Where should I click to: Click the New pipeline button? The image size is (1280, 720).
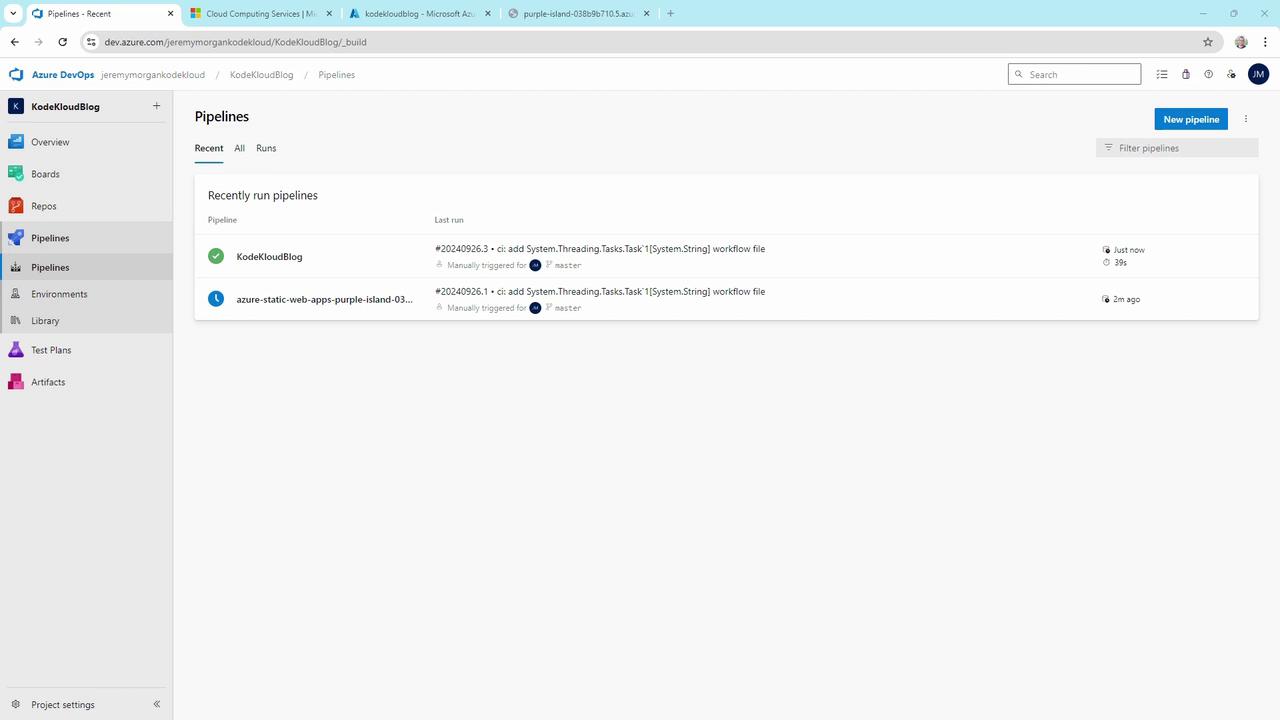[x=1191, y=119]
